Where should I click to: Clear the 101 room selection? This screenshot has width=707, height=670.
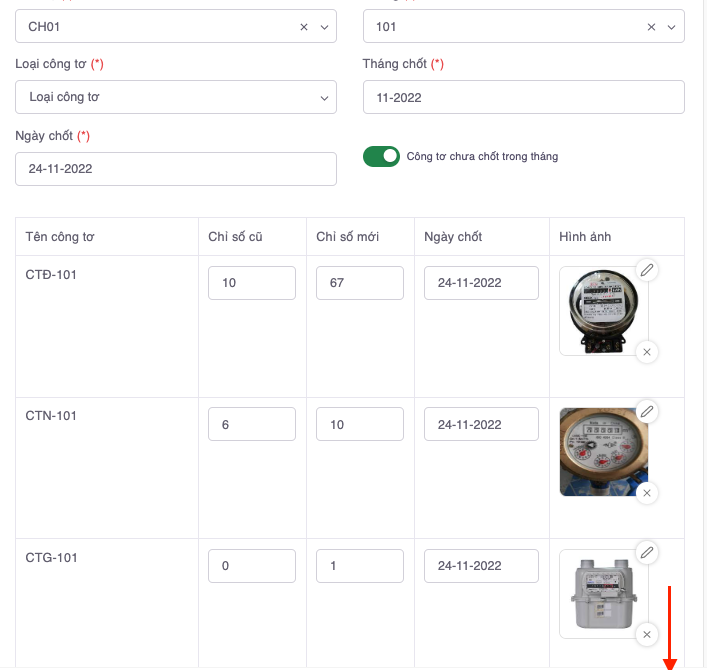pos(652,27)
